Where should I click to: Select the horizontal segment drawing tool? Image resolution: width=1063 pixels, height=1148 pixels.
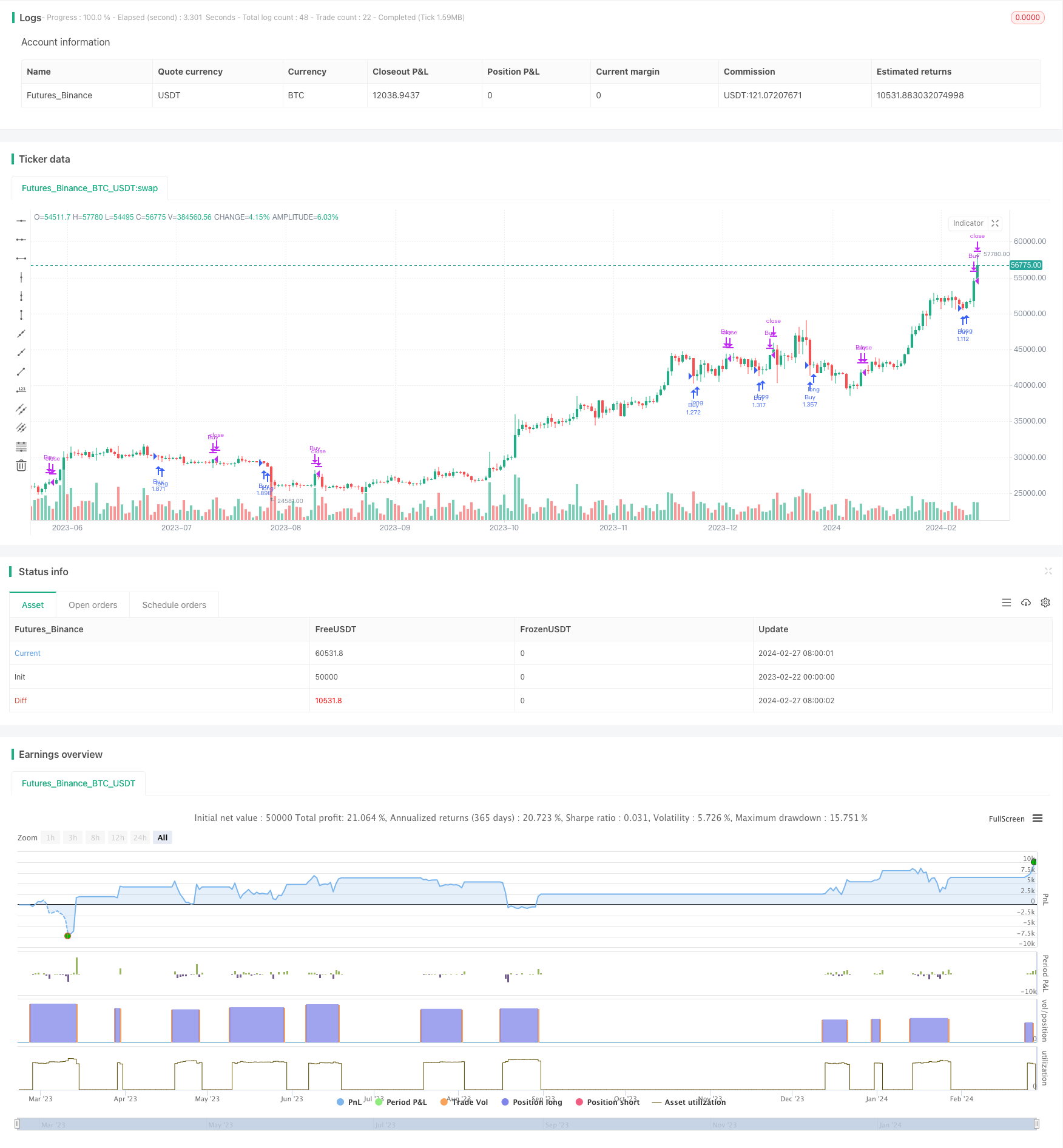(x=21, y=258)
